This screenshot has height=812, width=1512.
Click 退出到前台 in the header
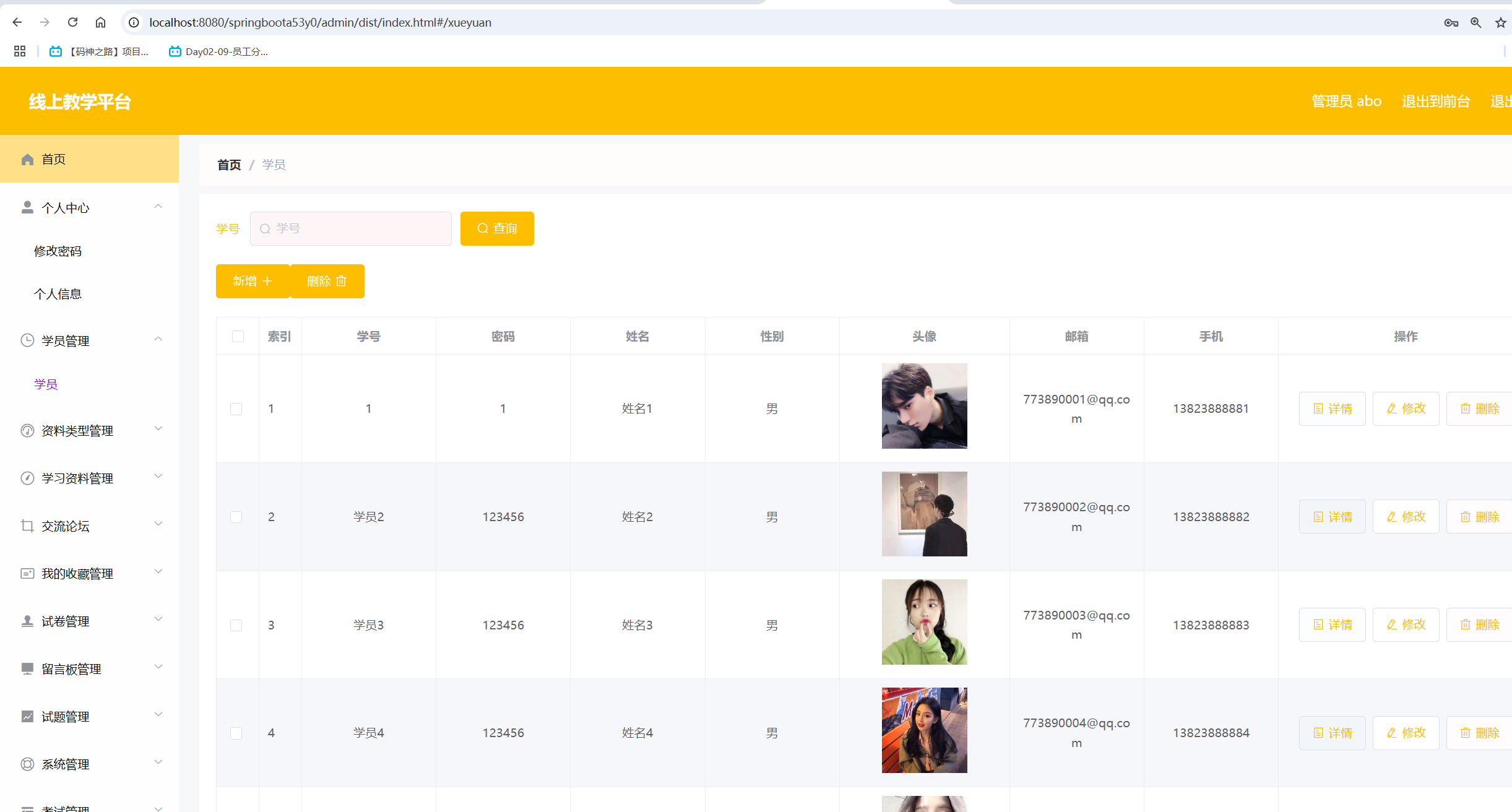coord(1436,101)
